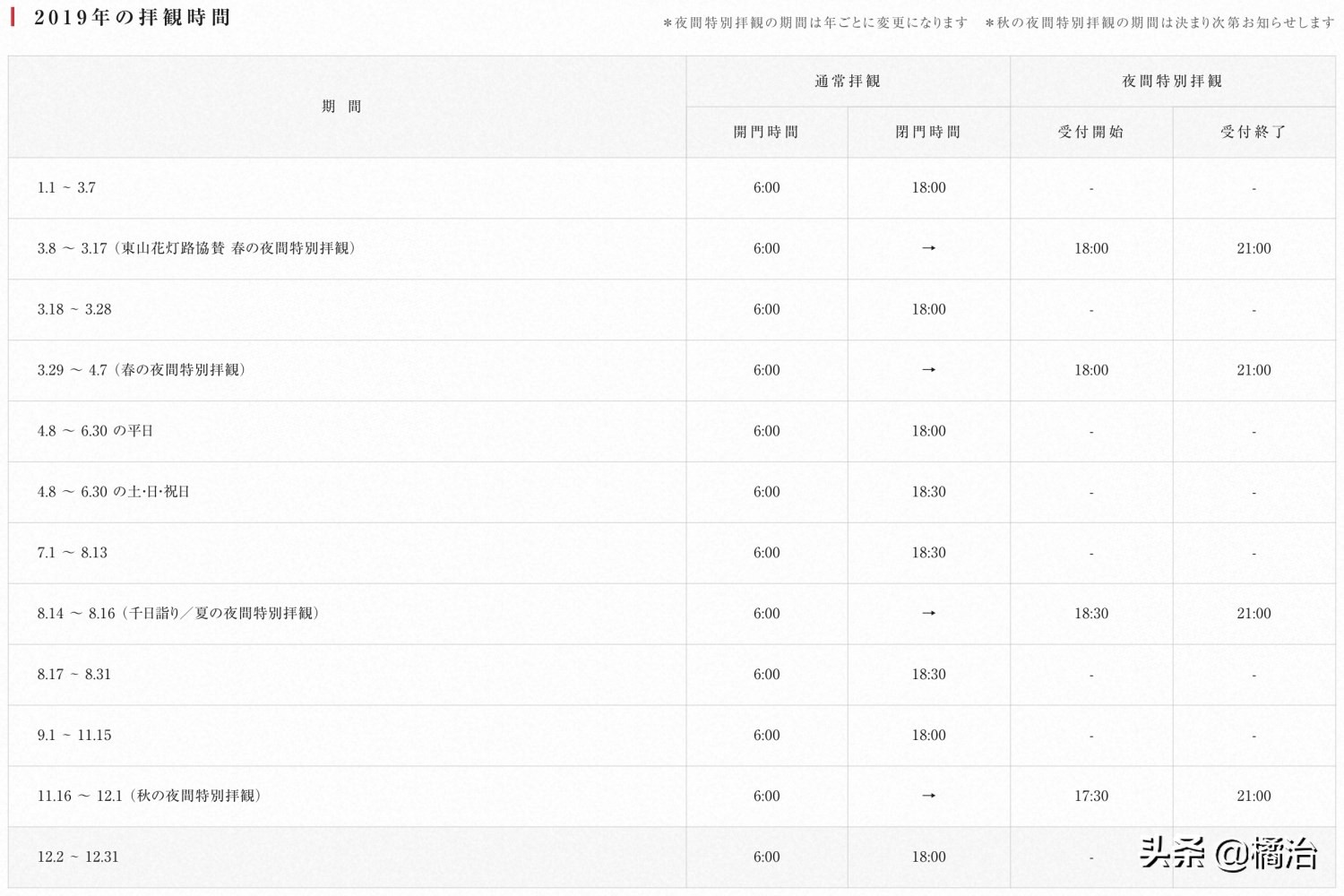Image resolution: width=1344 pixels, height=896 pixels.
Task: Select the note saying 年ごとに変更になります
Action: (815, 22)
